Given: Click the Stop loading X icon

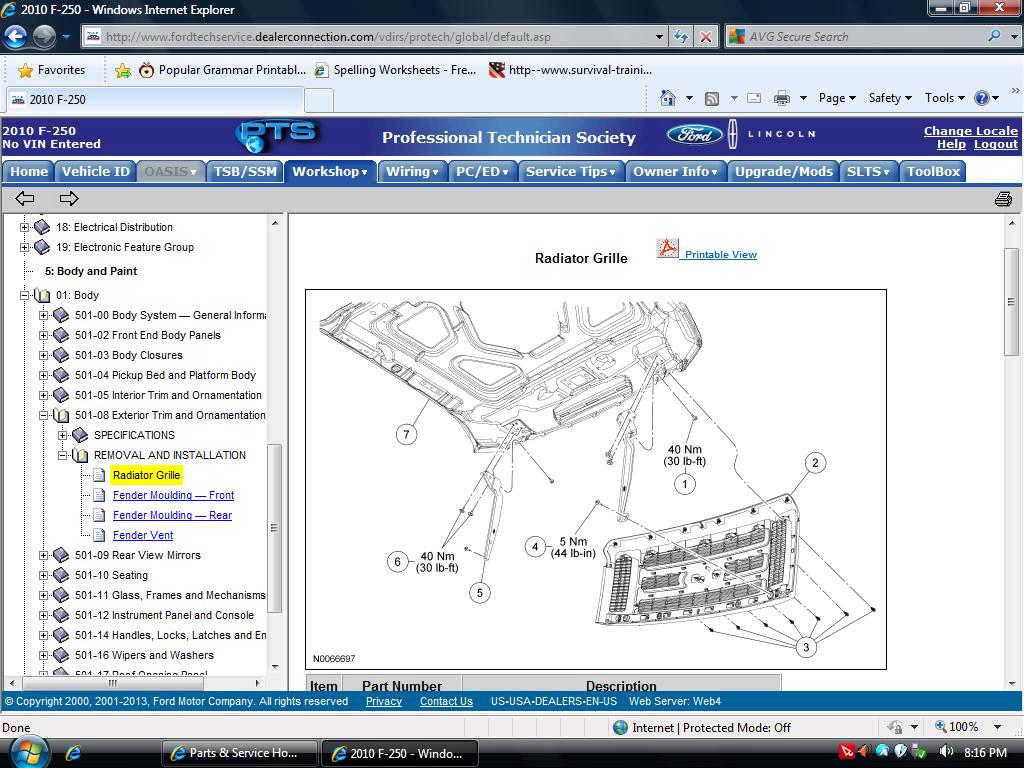Looking at the screenshot, I should 706,37.
